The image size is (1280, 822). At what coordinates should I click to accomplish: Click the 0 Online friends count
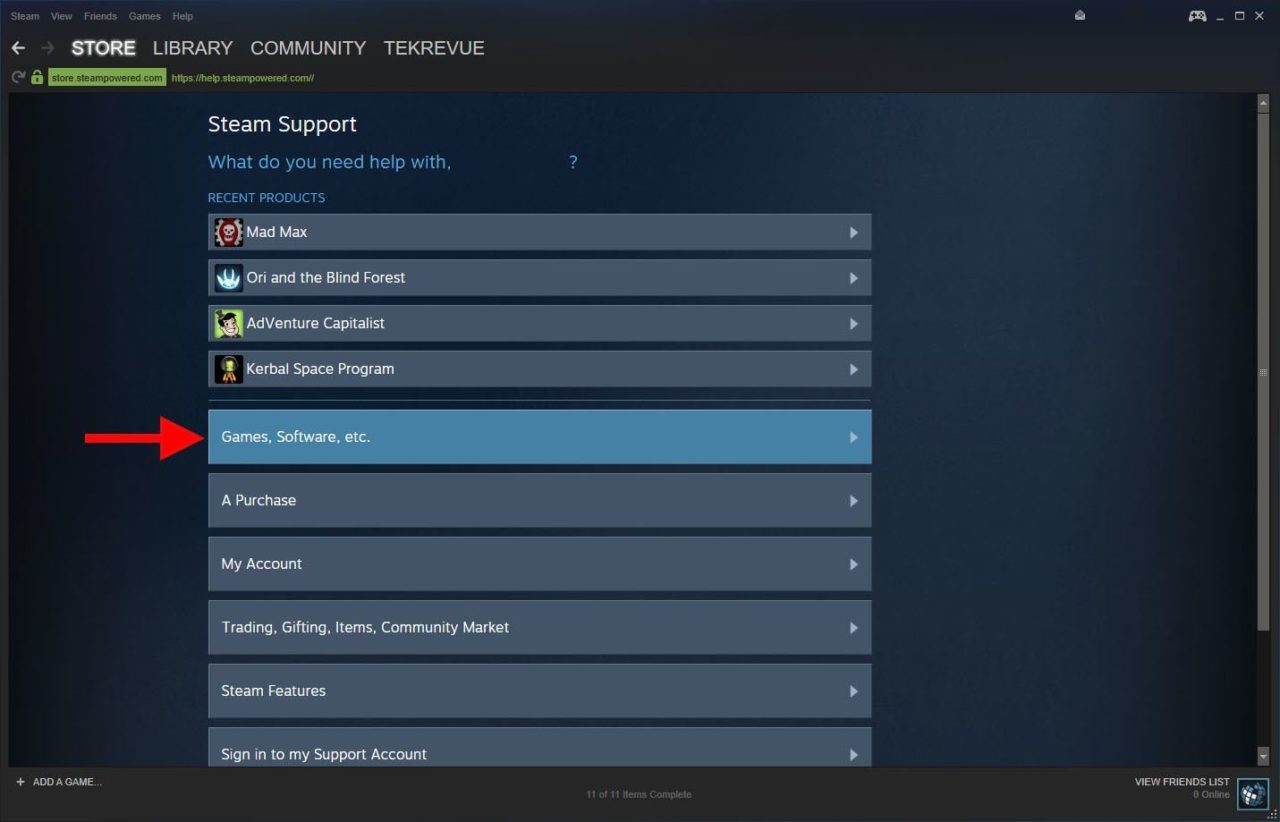[x=1211, y=795]
